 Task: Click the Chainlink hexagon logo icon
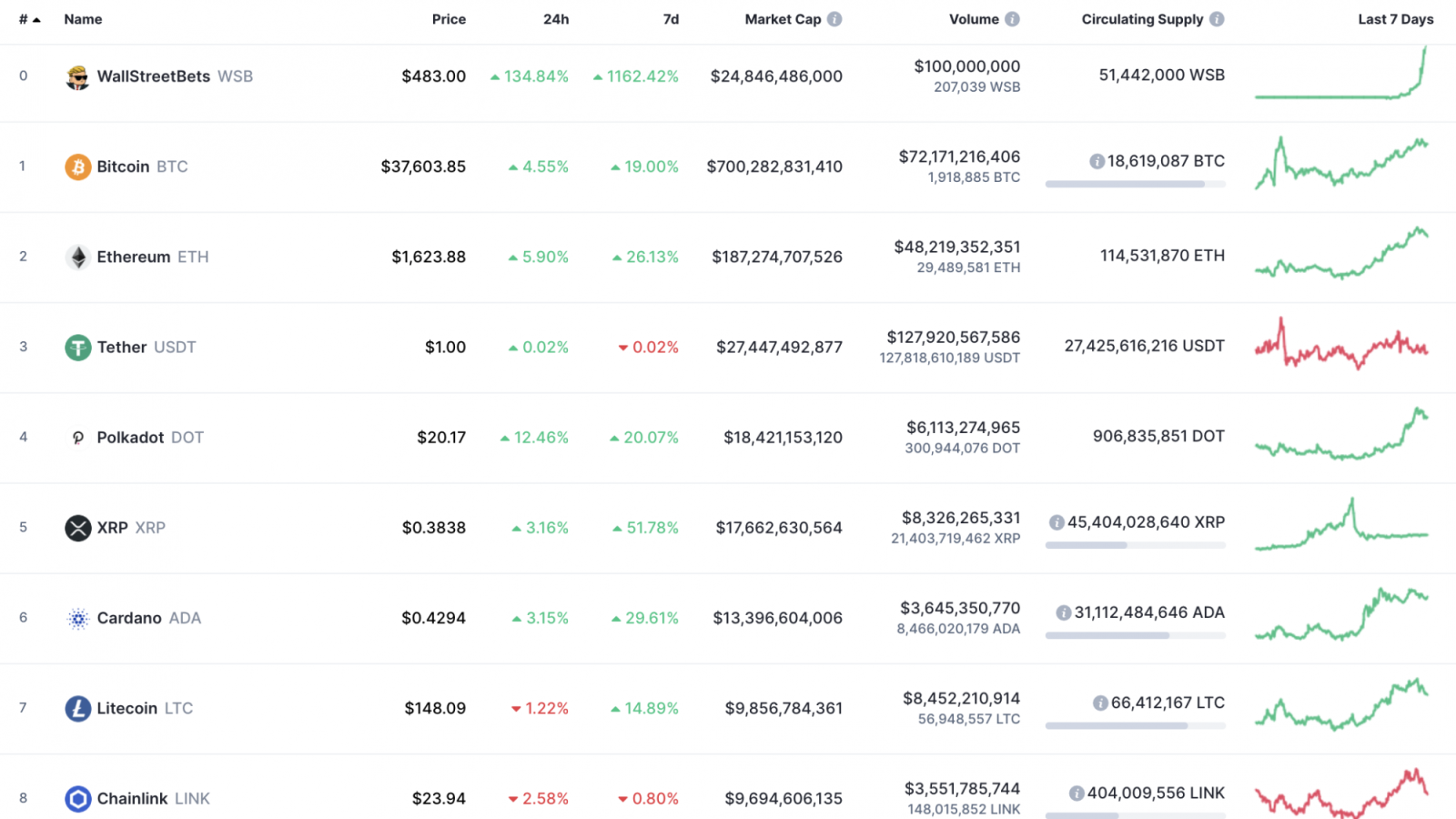point(78,799)
